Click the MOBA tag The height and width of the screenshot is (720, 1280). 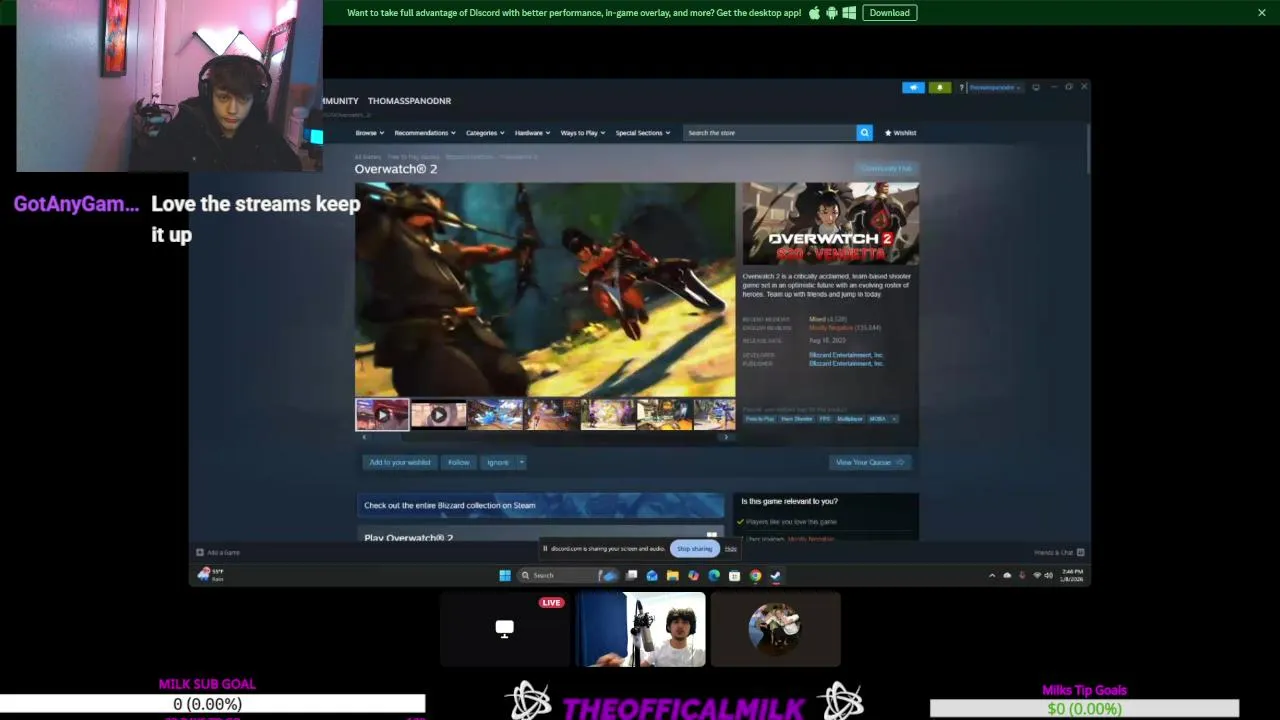tap(878, 419)
